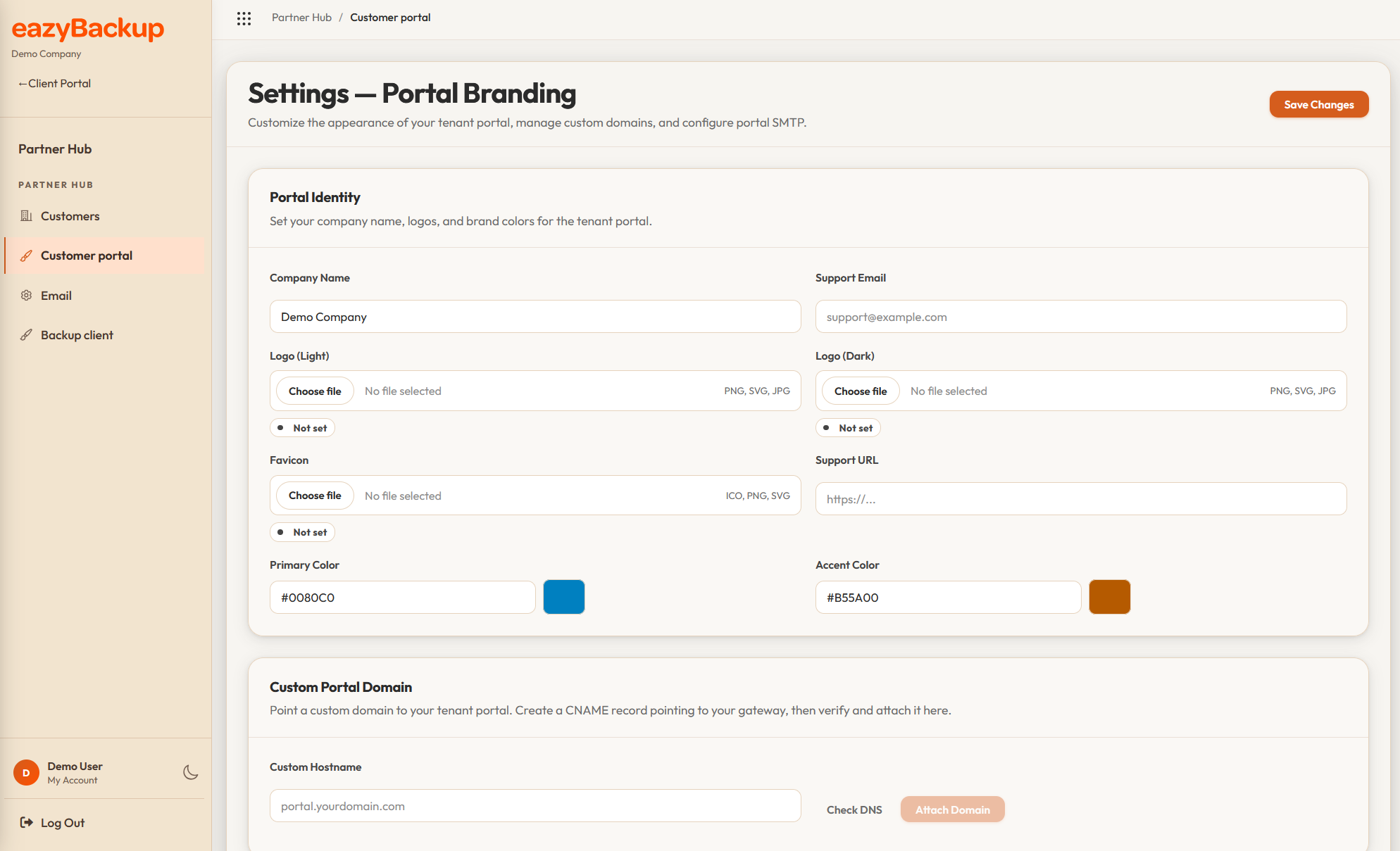Click Log Out
Screen dimensions: 1400x851
(x=63, y=823)
